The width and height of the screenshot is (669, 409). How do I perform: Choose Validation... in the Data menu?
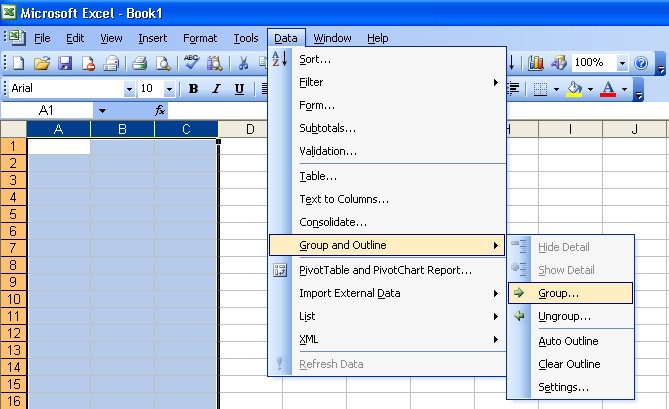pyautogui.click(x=387, y=151)
